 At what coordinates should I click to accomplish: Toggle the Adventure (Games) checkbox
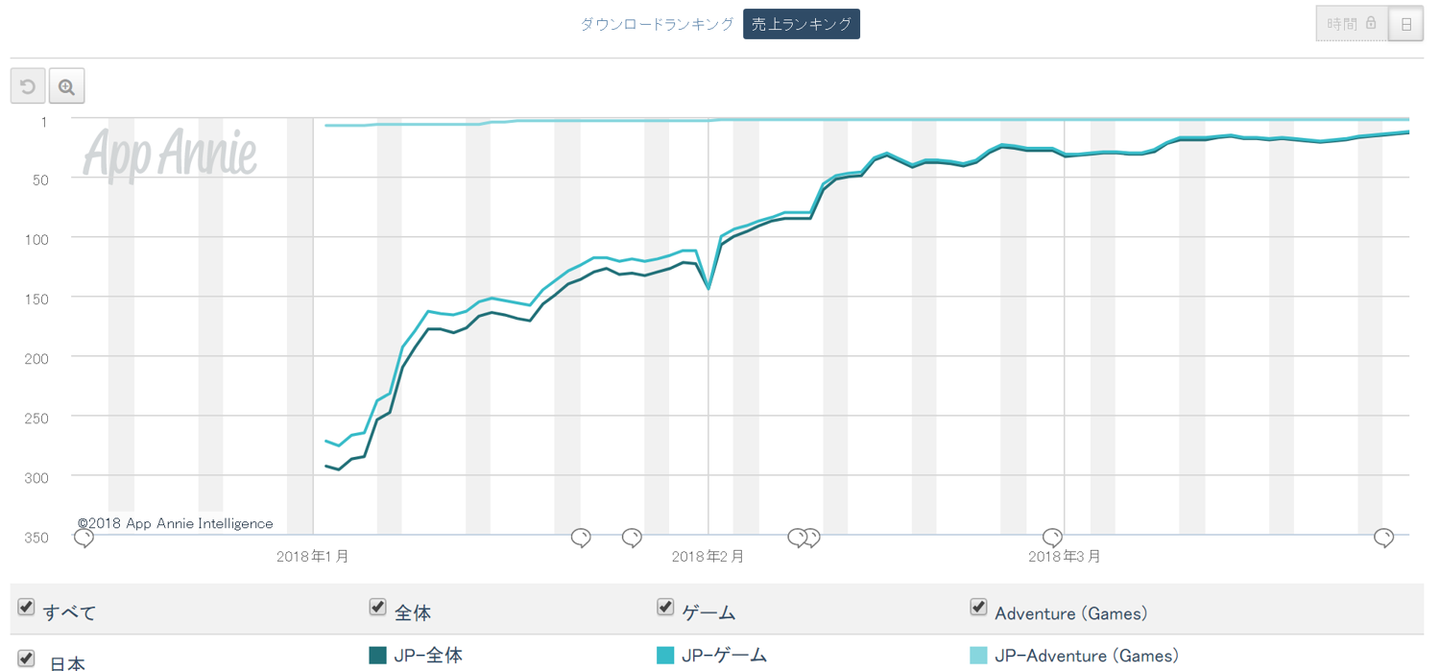point(979,607)
